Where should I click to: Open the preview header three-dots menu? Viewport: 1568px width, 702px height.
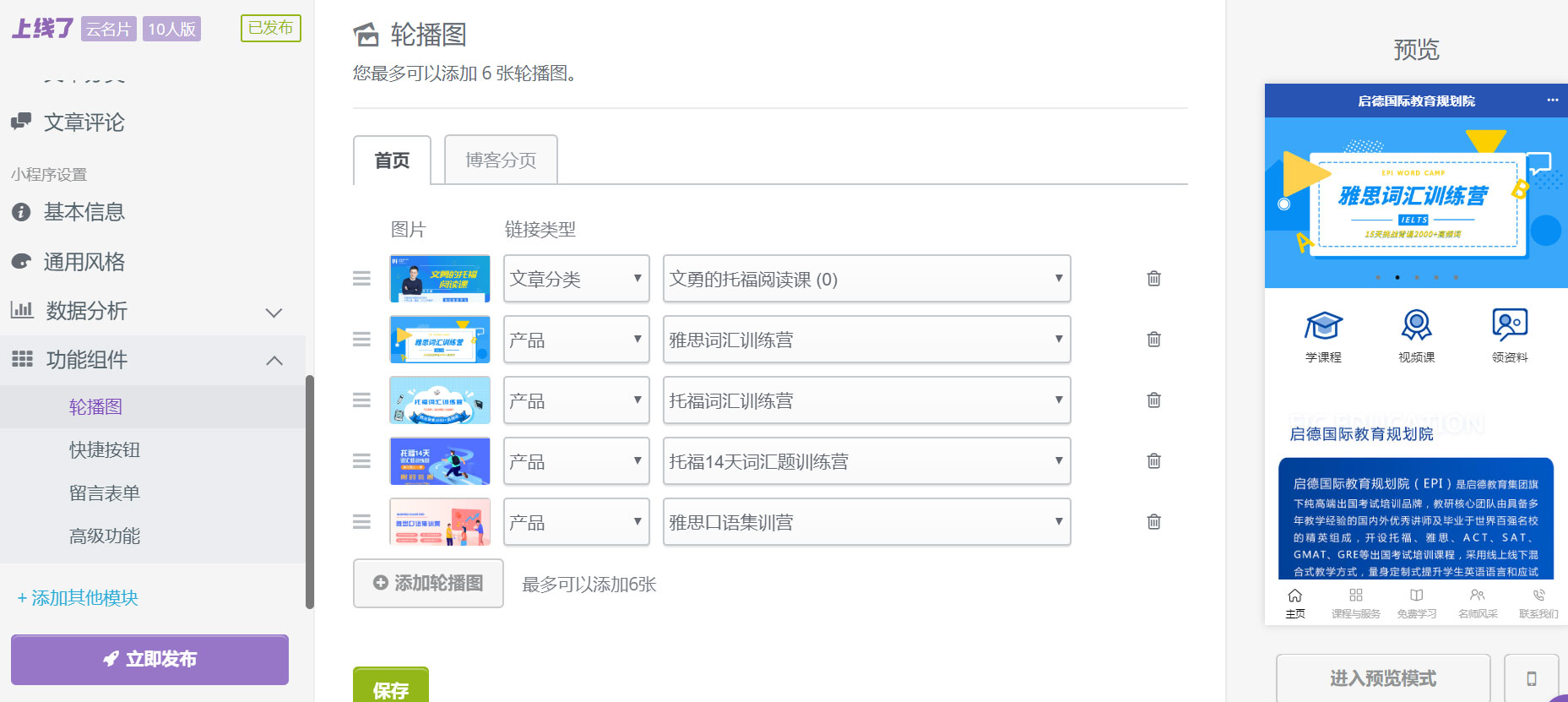[1552, 100]
